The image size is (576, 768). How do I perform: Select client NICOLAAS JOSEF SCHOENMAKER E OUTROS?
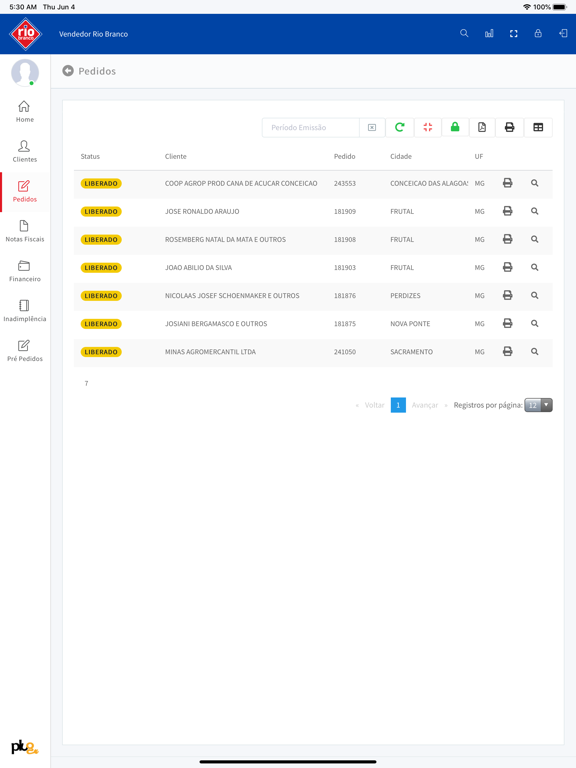coord(232,295)
